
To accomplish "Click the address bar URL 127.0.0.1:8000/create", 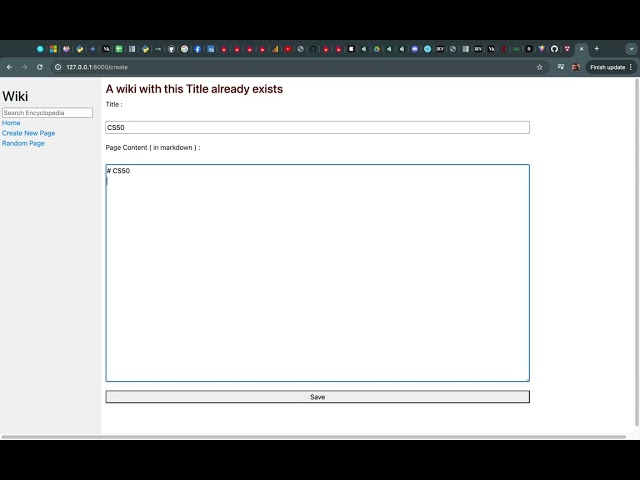I will tap(97, 67).
